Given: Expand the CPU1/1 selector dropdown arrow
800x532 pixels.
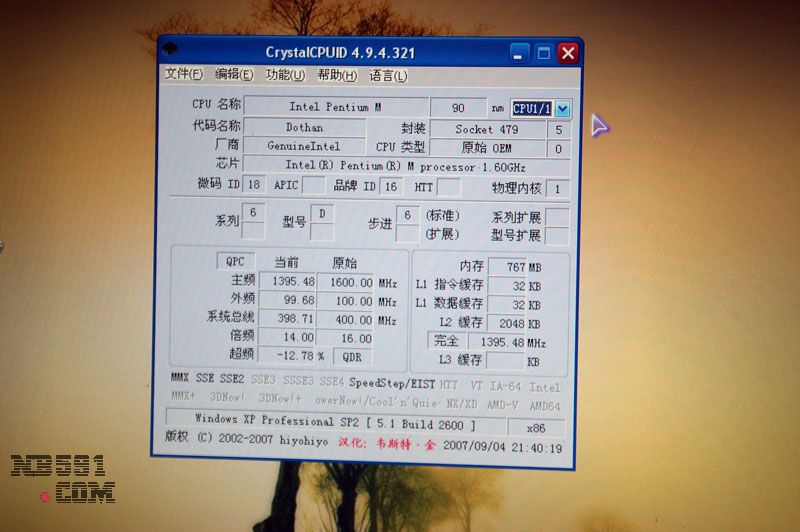Looking at the screenshot, I should (562, 109).
